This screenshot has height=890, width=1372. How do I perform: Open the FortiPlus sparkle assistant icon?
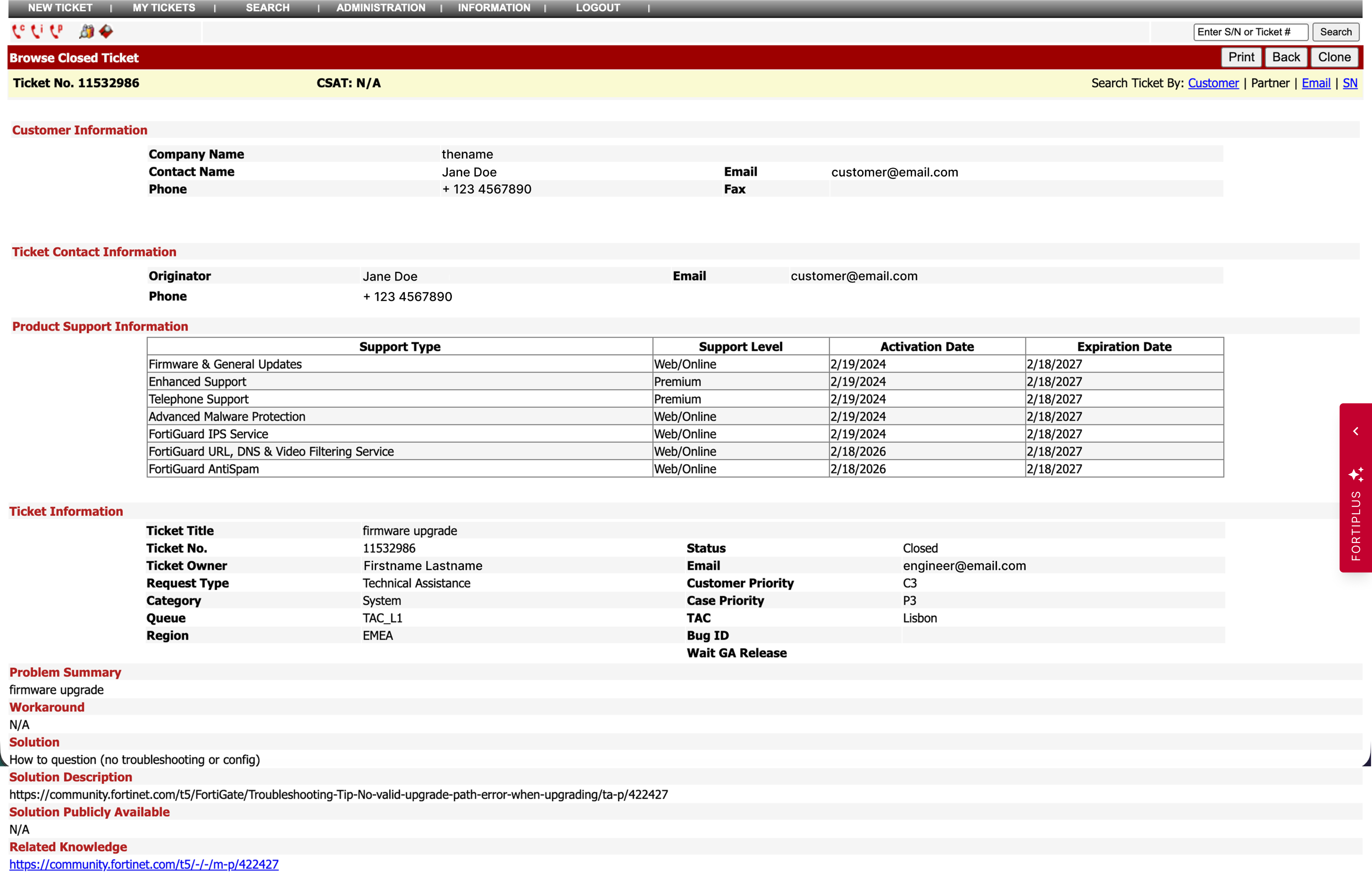(x=1356, y=474)
